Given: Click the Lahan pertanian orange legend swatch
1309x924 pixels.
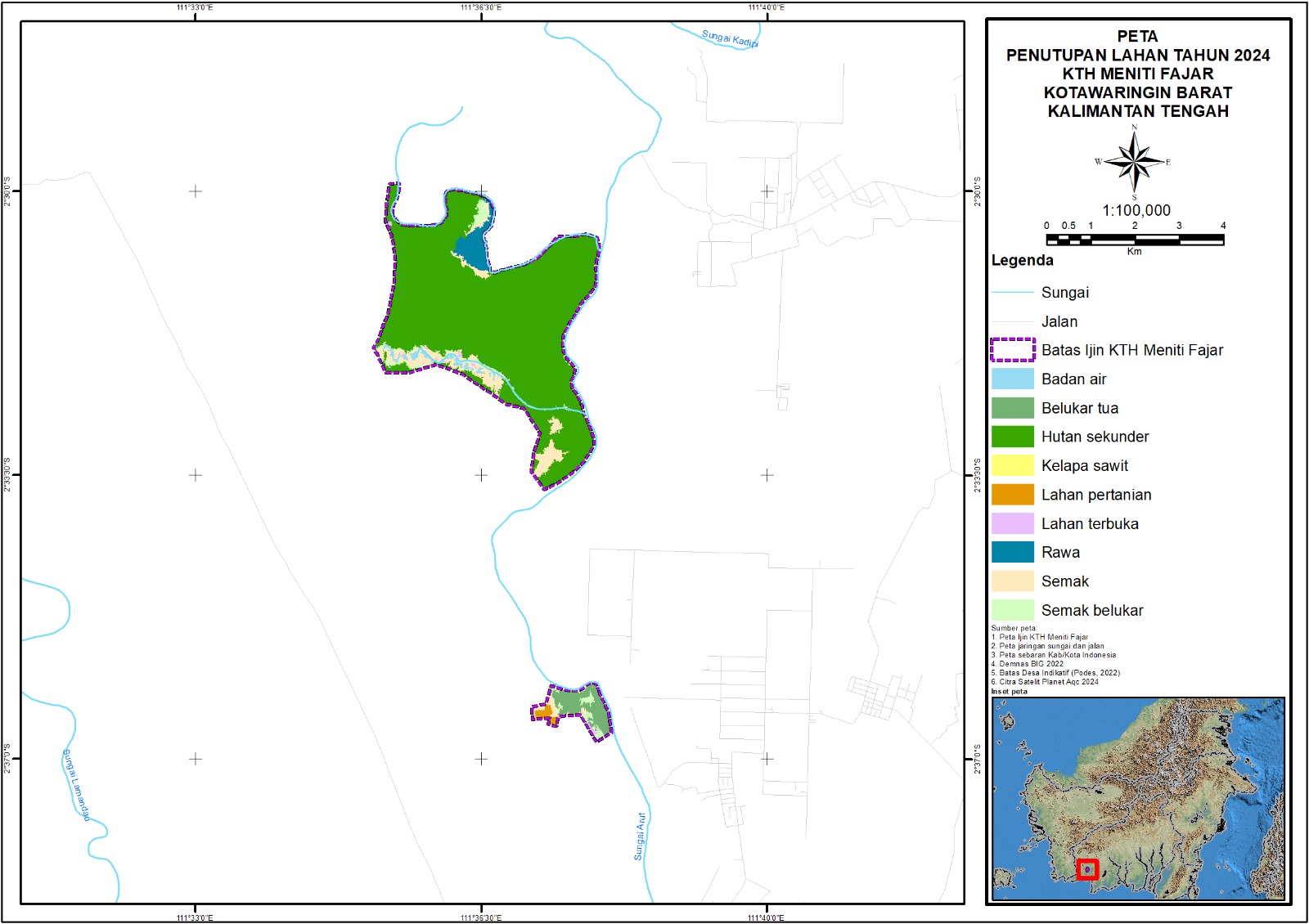Looking at the screenshot, I should tap(1012, 495).
